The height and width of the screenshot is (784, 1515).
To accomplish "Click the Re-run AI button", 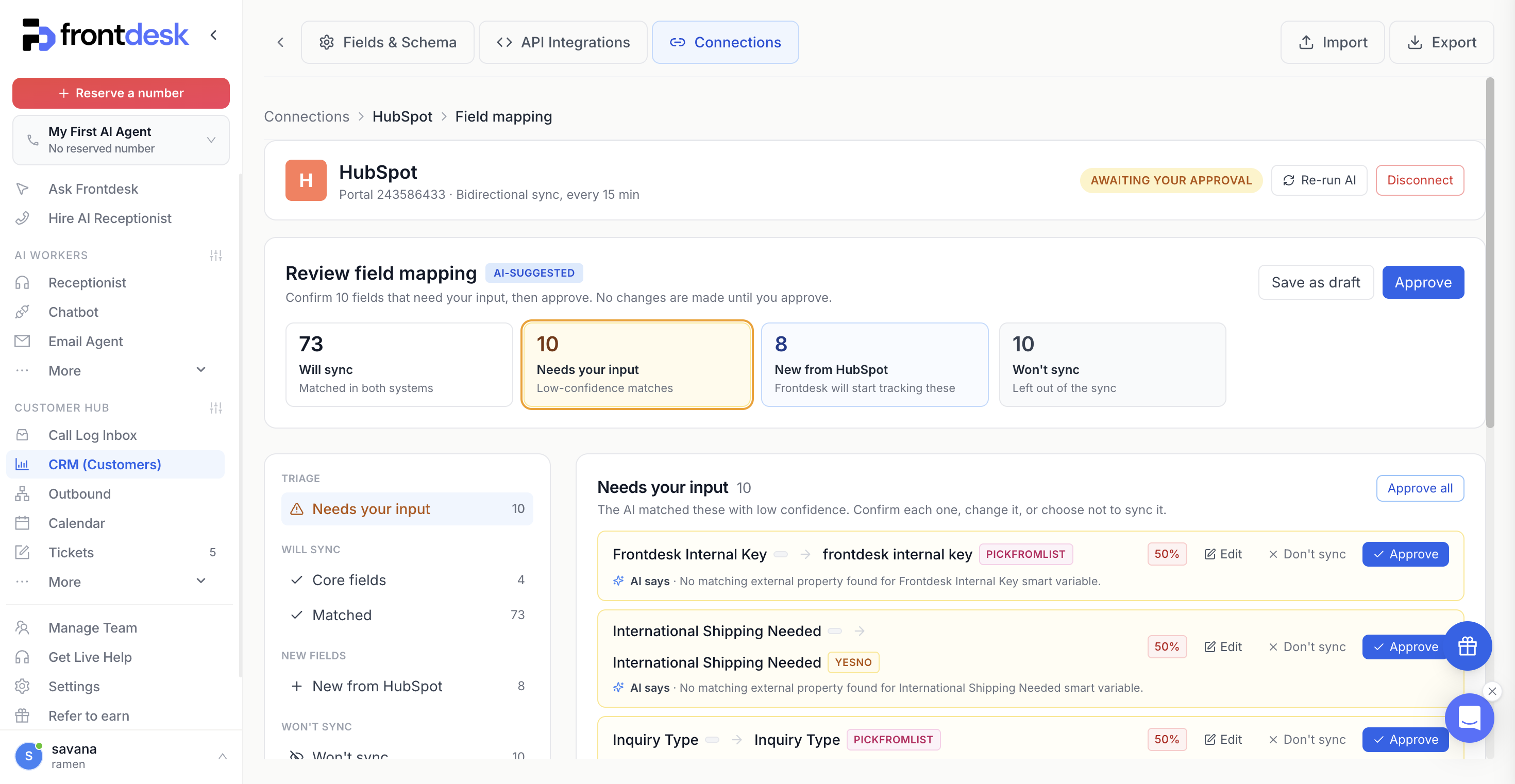I will tap(1319, 180).
